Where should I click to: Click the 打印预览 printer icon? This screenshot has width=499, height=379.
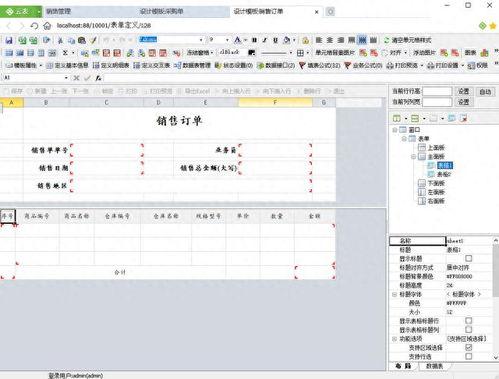(x=390, y=65)
